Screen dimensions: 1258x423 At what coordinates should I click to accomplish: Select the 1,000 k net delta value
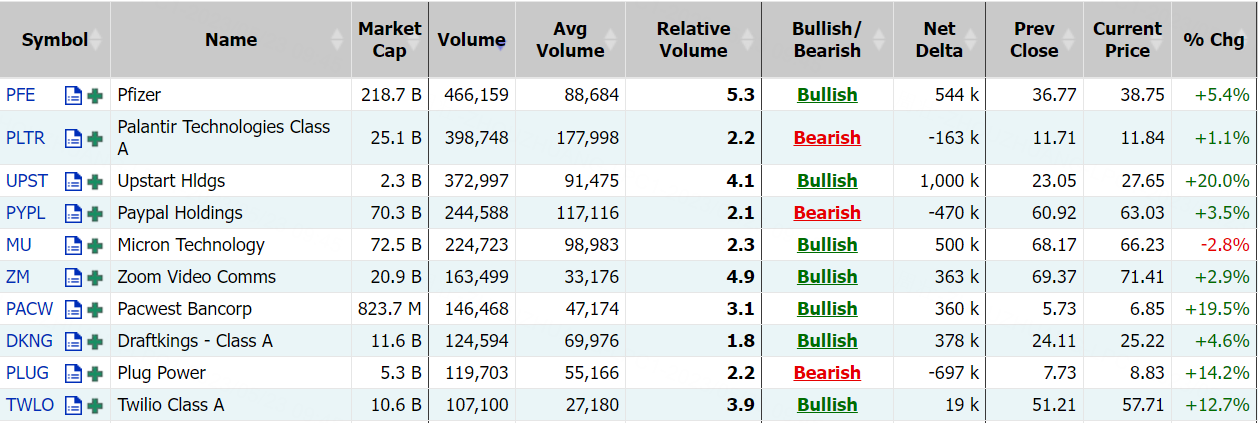click(950, 181)
